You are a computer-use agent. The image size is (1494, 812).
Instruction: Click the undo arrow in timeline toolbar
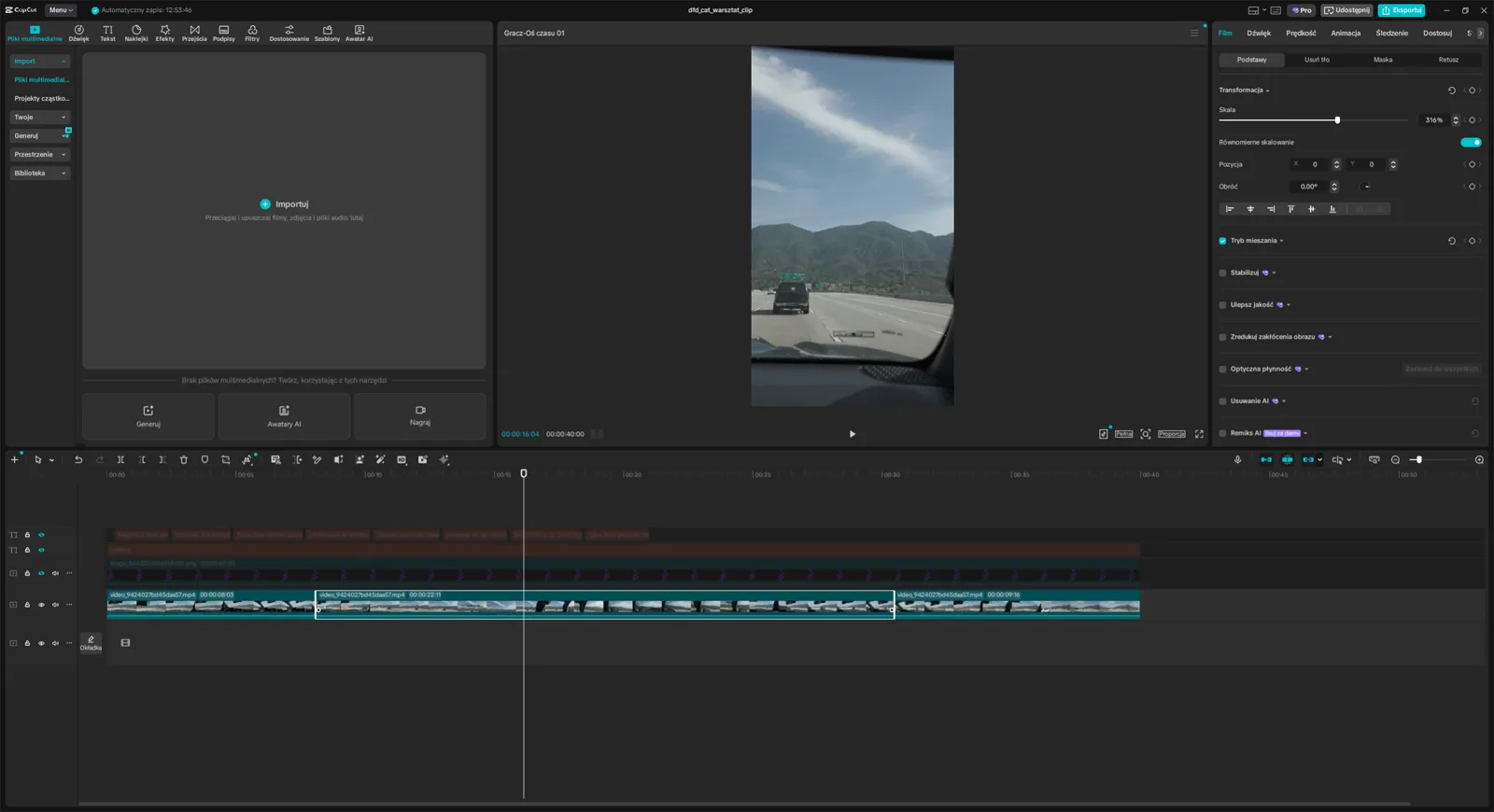[x=78, y=459]
